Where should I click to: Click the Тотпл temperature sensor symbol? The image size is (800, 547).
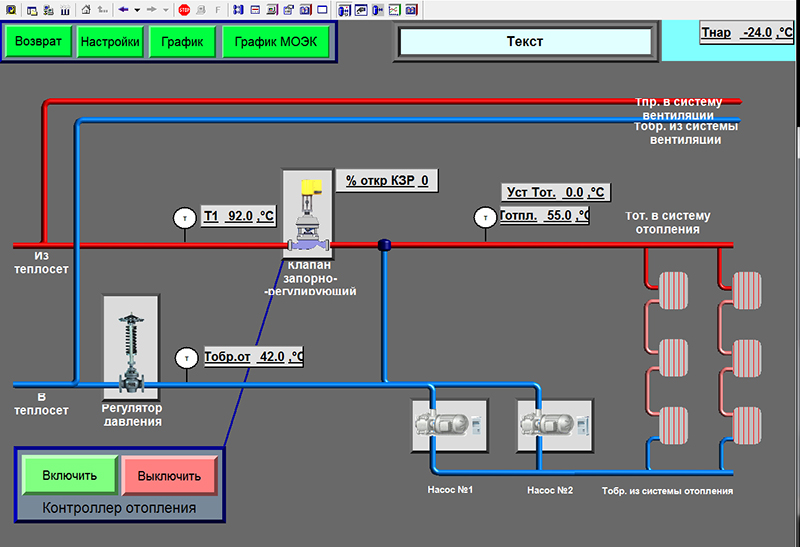coord(485,217)
